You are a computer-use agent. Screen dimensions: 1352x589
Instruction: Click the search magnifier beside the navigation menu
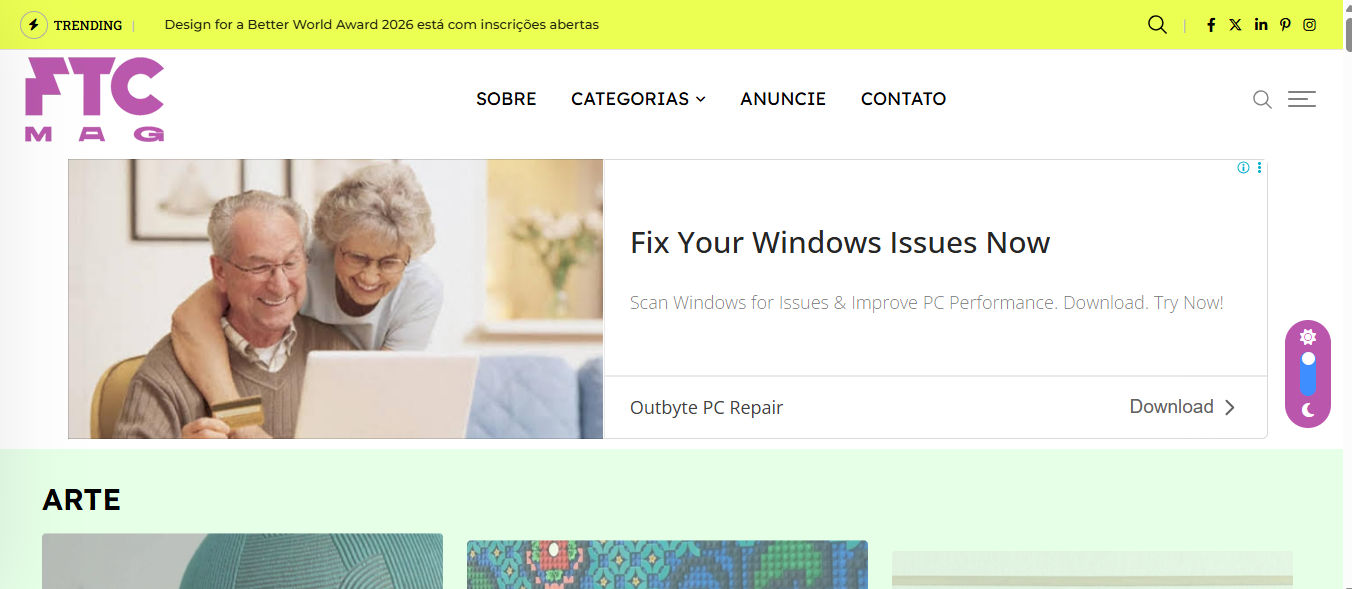(1262, 99)
